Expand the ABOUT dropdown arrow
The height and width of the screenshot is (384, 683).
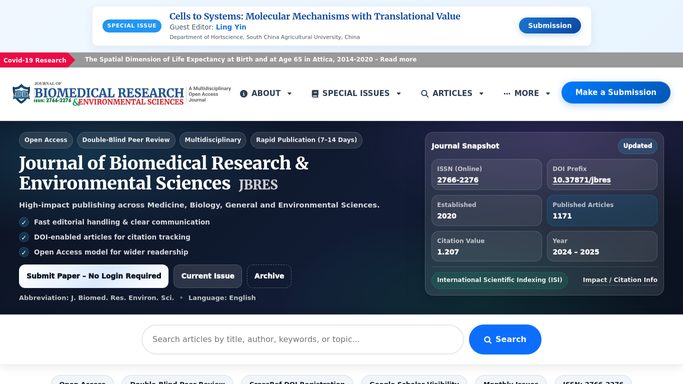(x=290, y=94)
